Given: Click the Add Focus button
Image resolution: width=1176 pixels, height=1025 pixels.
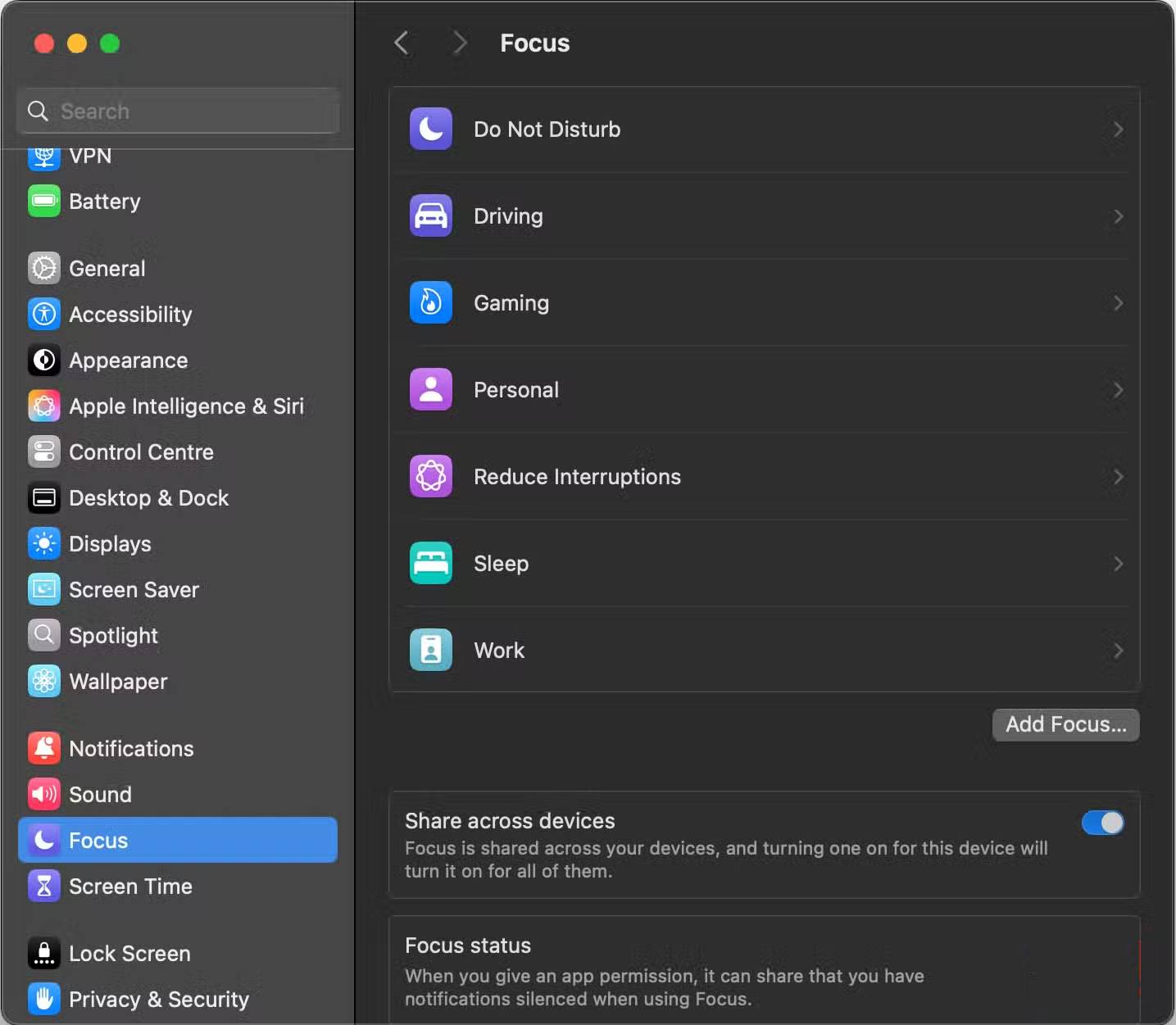Looking at the screenshot, I should [x=1065, y=724].
